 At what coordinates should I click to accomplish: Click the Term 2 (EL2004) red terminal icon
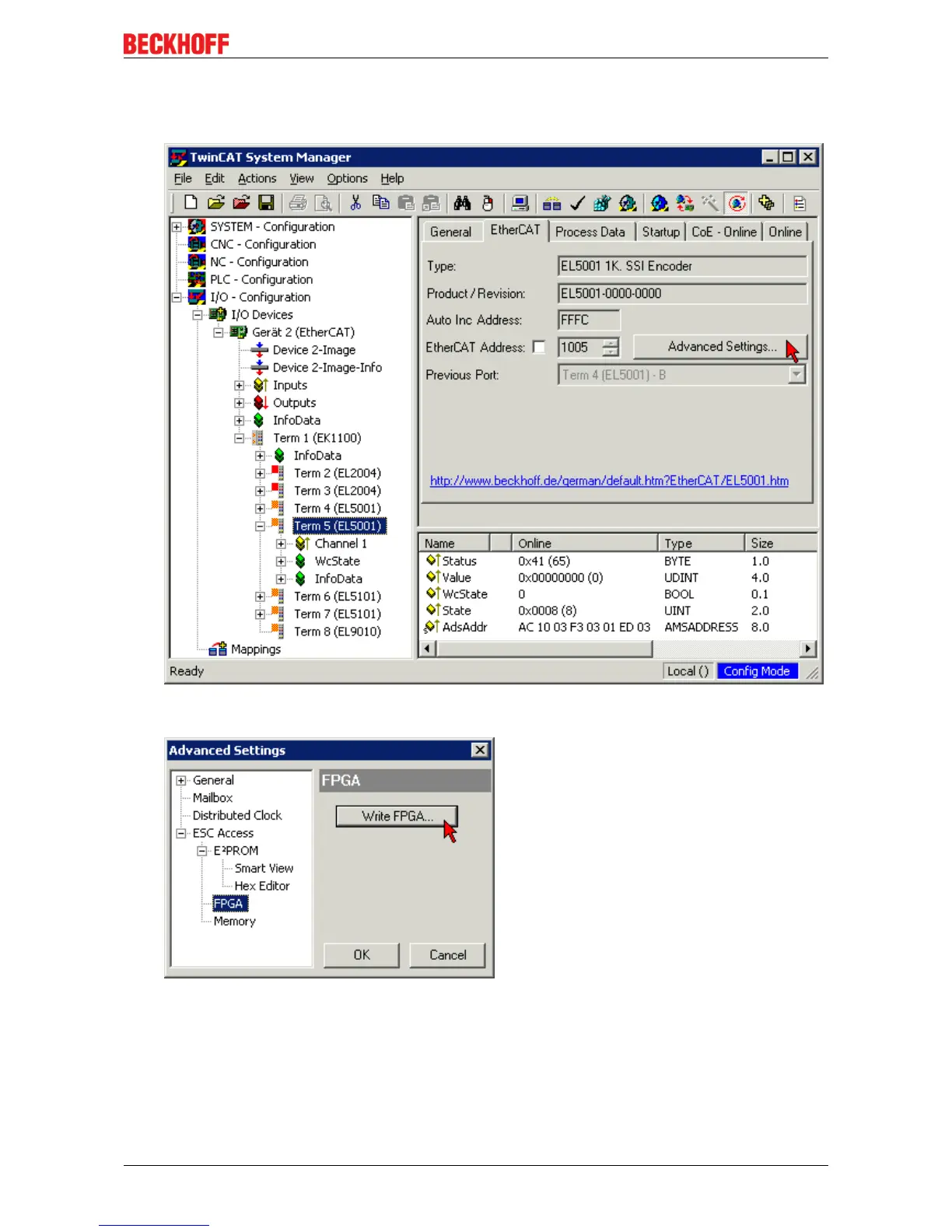277,473
